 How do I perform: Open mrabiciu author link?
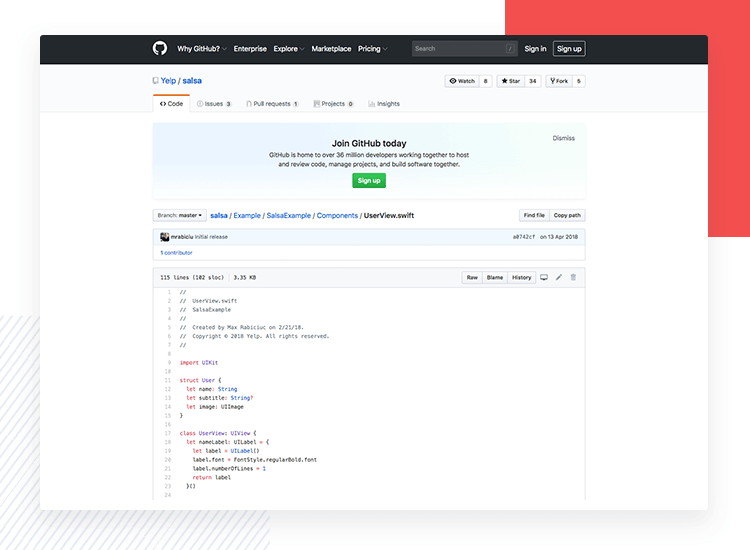point(182,237)
